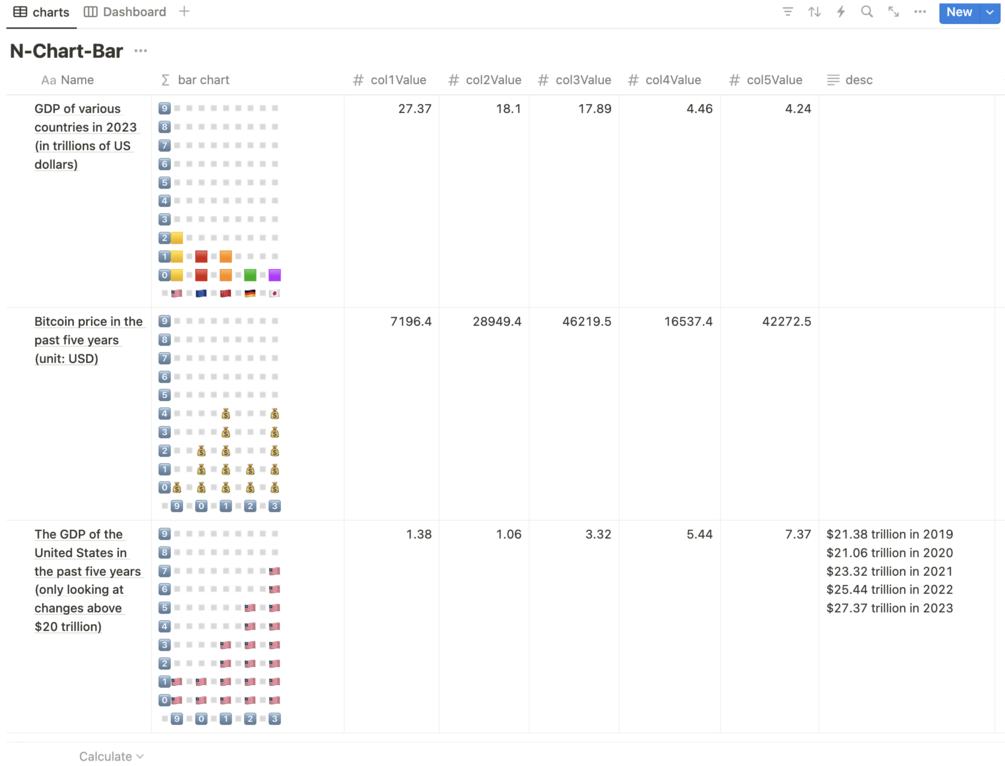
Task: Select the cell with value 4.24
Action: click(x=768, y=201)
